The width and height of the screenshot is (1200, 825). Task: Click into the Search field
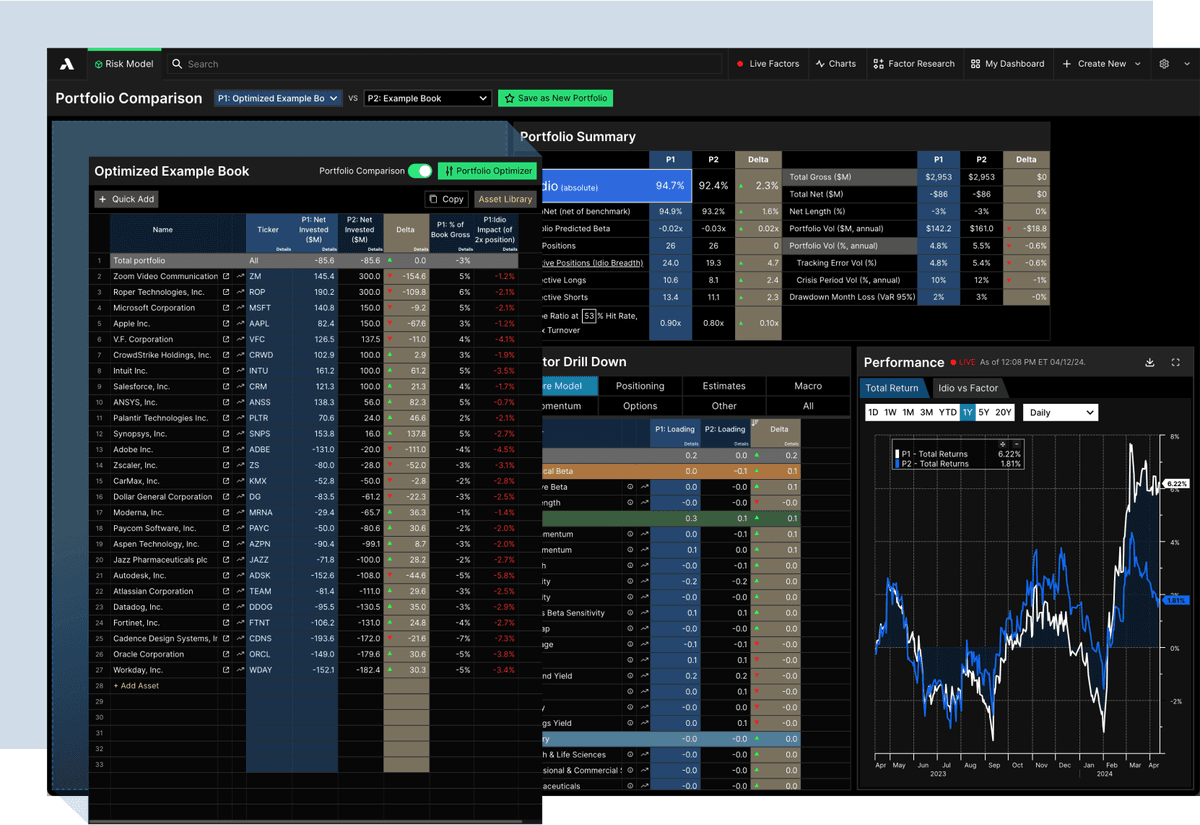[x=444, y=64]
